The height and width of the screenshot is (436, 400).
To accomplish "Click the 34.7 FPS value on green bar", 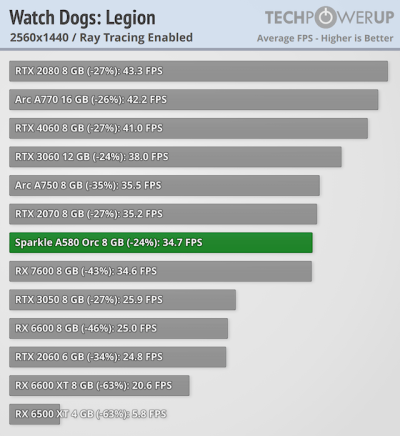I will pyautogui.click(x=182, y=242).
